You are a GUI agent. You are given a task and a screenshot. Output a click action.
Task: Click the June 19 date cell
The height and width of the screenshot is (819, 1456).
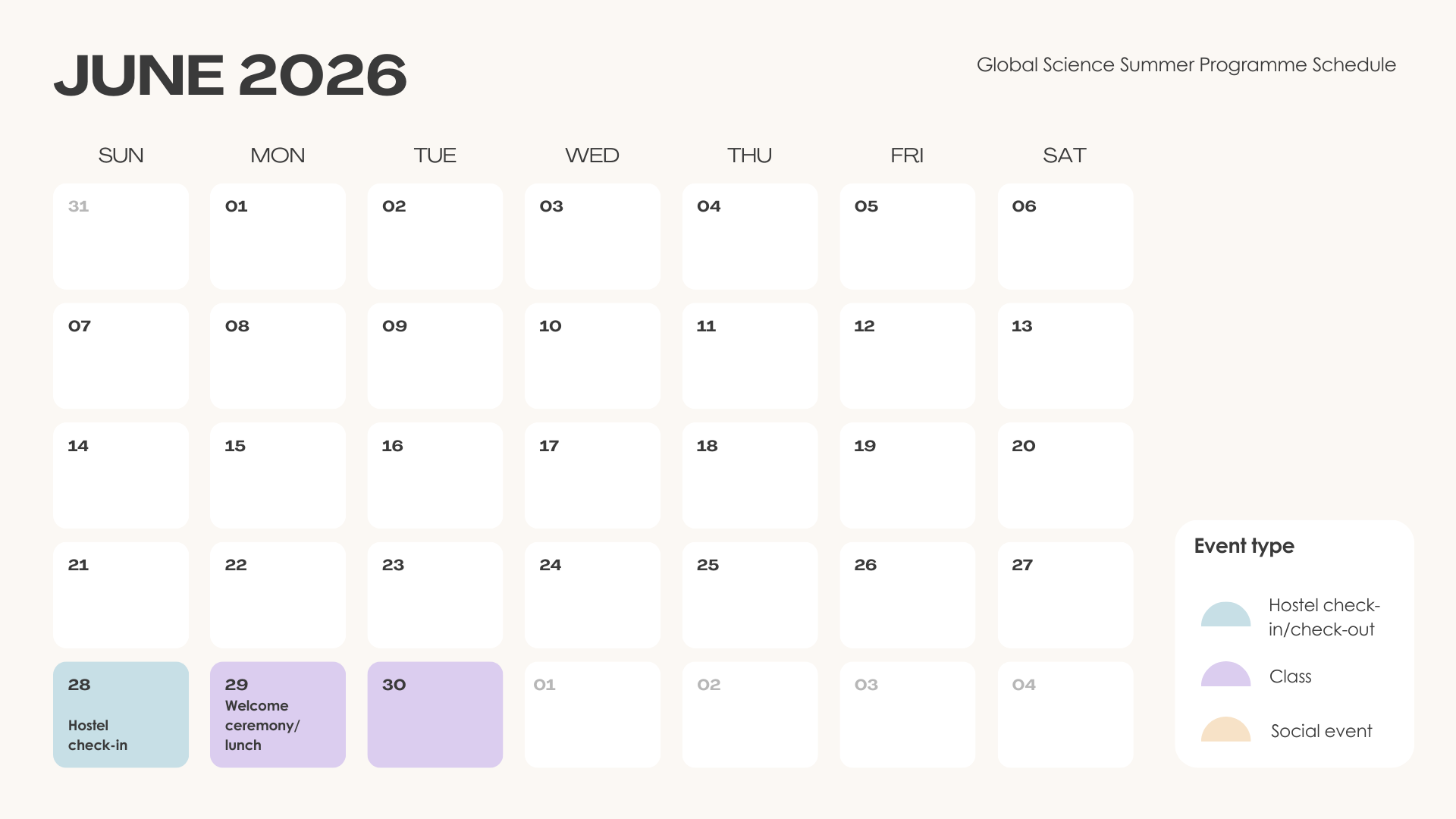pyautogui.click(x=907, y=475)
